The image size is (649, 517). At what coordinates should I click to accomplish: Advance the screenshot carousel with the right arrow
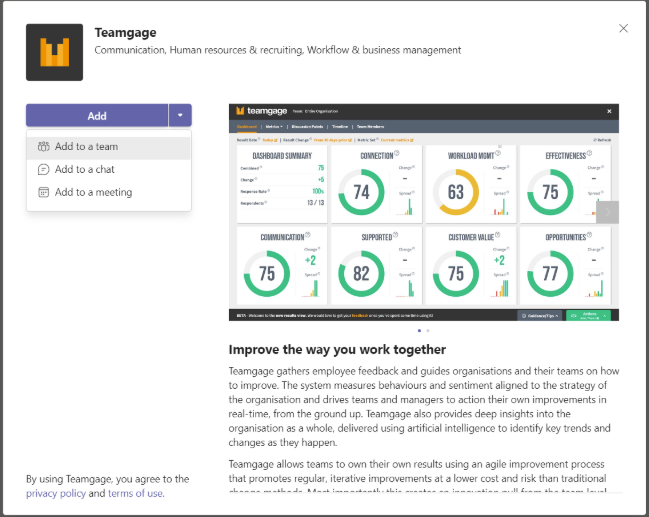point(608,212)
